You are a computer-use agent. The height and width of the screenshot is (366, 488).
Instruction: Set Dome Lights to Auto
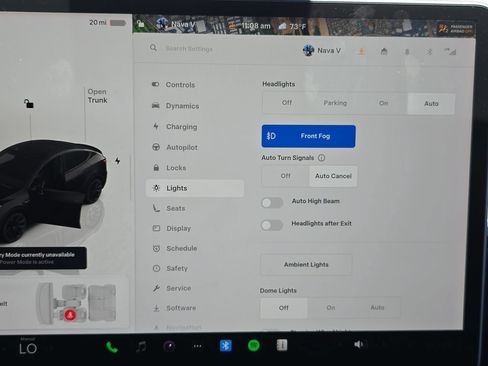[x=377, y=308]
